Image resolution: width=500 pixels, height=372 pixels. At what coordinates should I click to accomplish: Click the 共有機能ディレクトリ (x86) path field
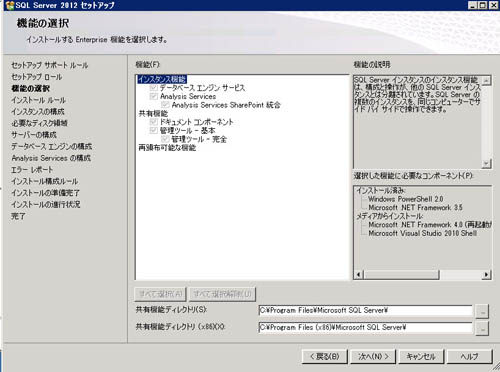pyautogui.click(x=365, y=328)
